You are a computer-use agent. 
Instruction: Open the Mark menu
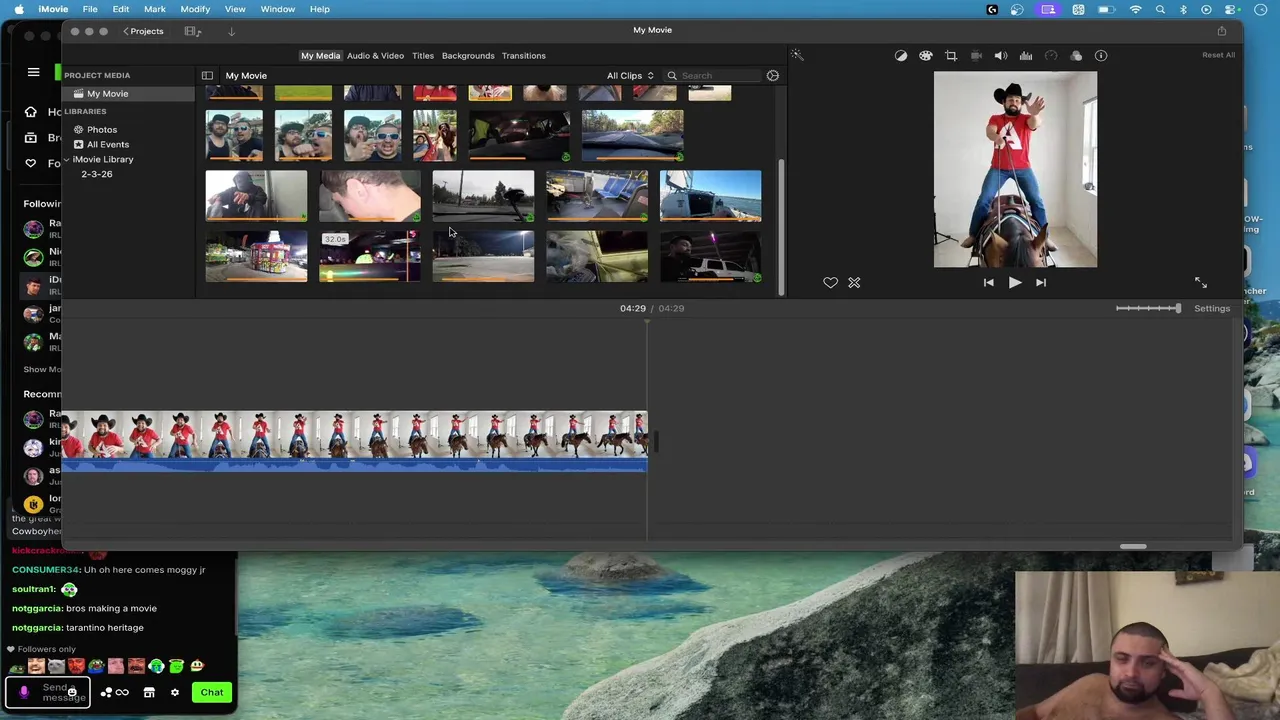155,9
